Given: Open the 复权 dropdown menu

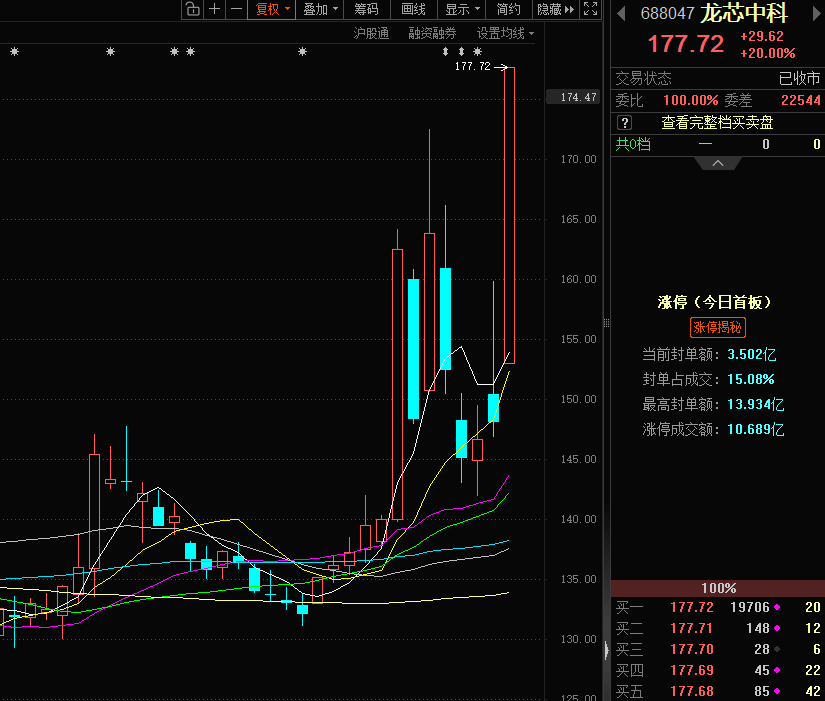Looking at the screenshot, I should click(272, 9).
